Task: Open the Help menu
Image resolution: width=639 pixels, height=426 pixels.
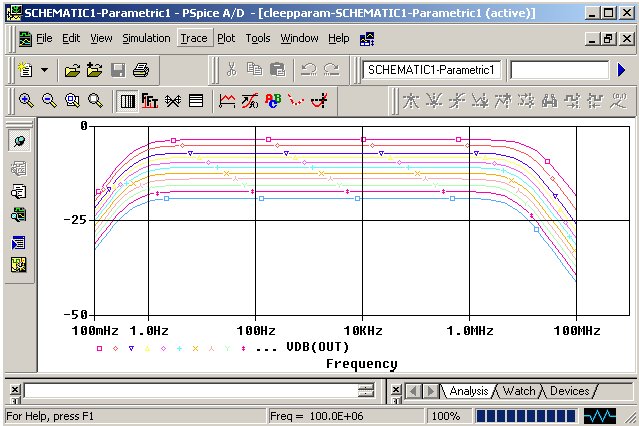Action: pyautogui.click(x=339, y=38)
